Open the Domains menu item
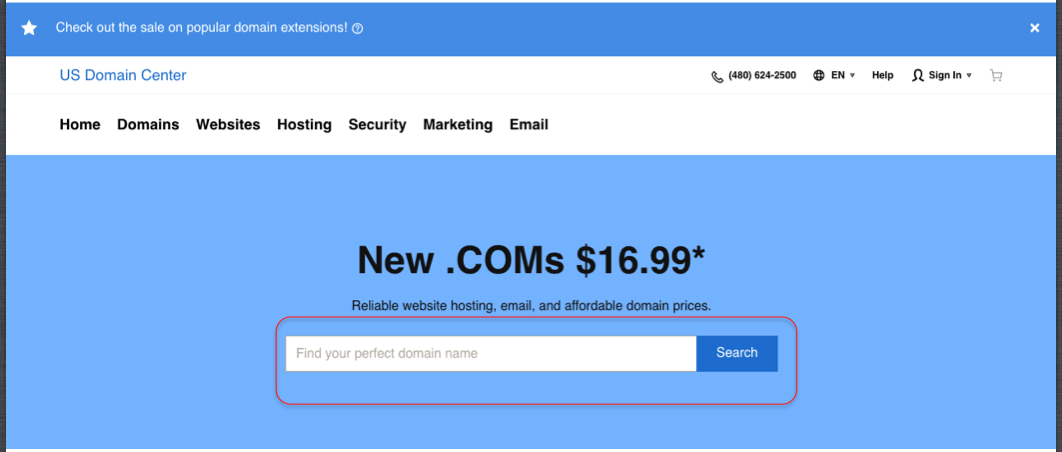 click(x=148, y=125)
